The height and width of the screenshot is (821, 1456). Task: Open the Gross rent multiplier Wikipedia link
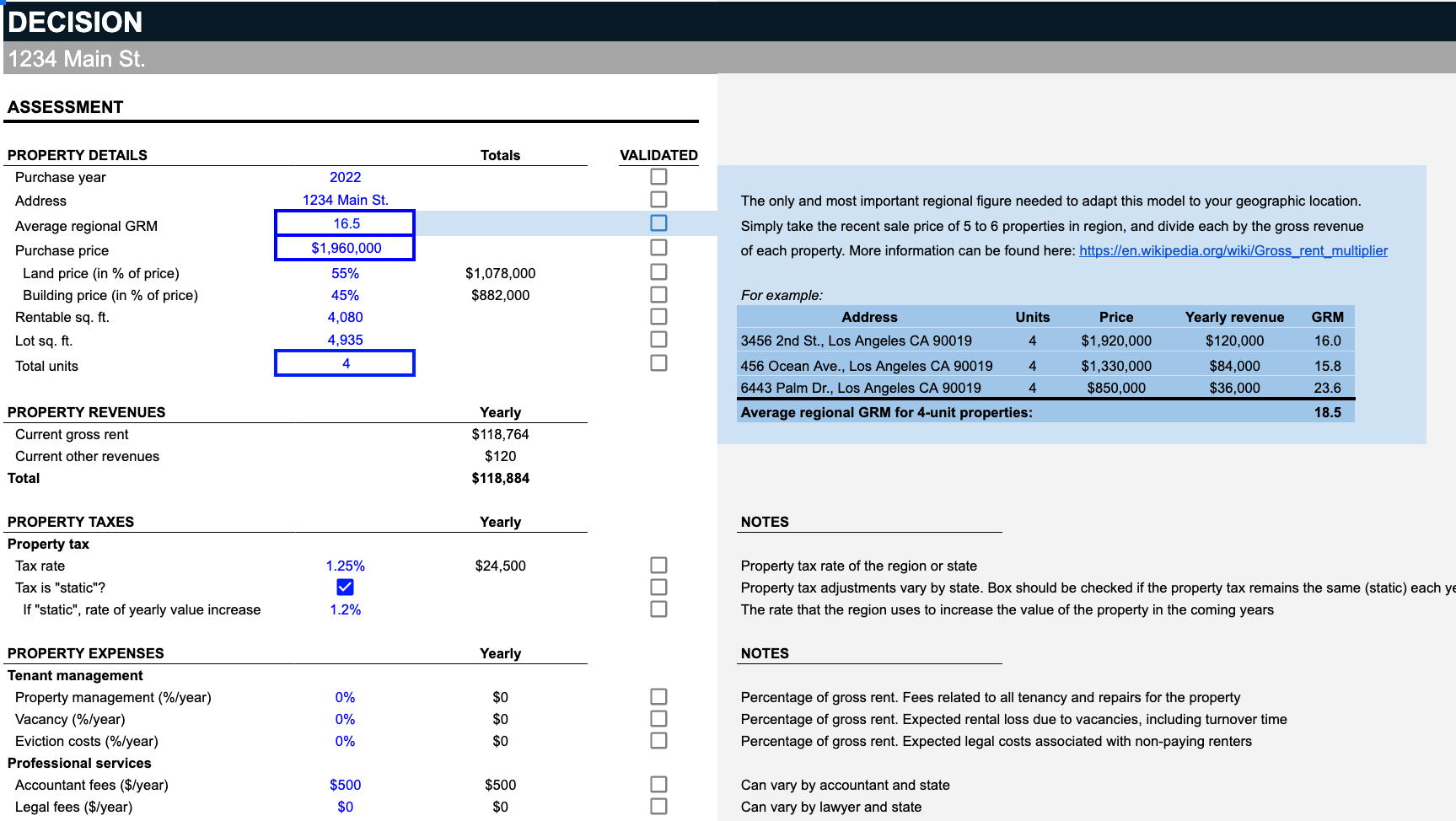[1233, 250]
